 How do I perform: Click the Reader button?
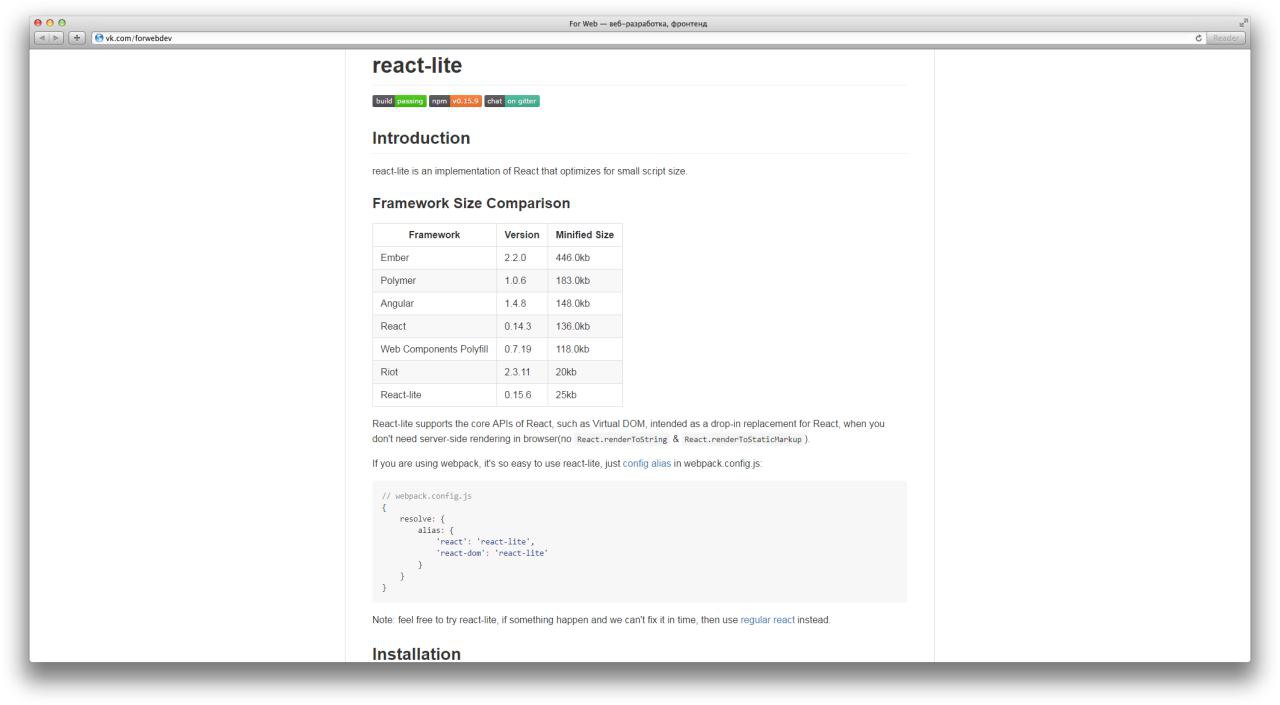[1226, 38]
